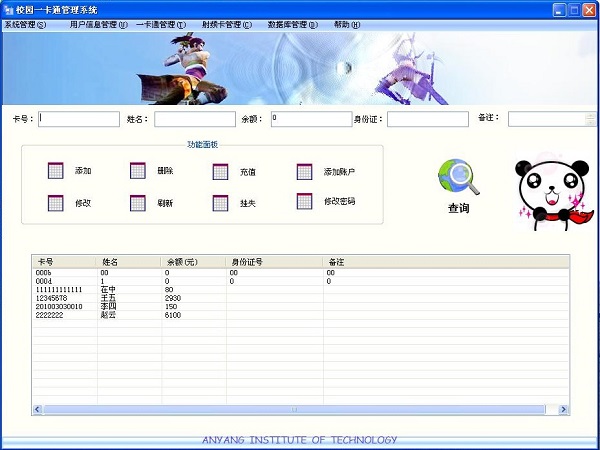Open the 一卡通管理(T) menu
The width and height of the screenshot is (600, 450).
click(161, 25)
